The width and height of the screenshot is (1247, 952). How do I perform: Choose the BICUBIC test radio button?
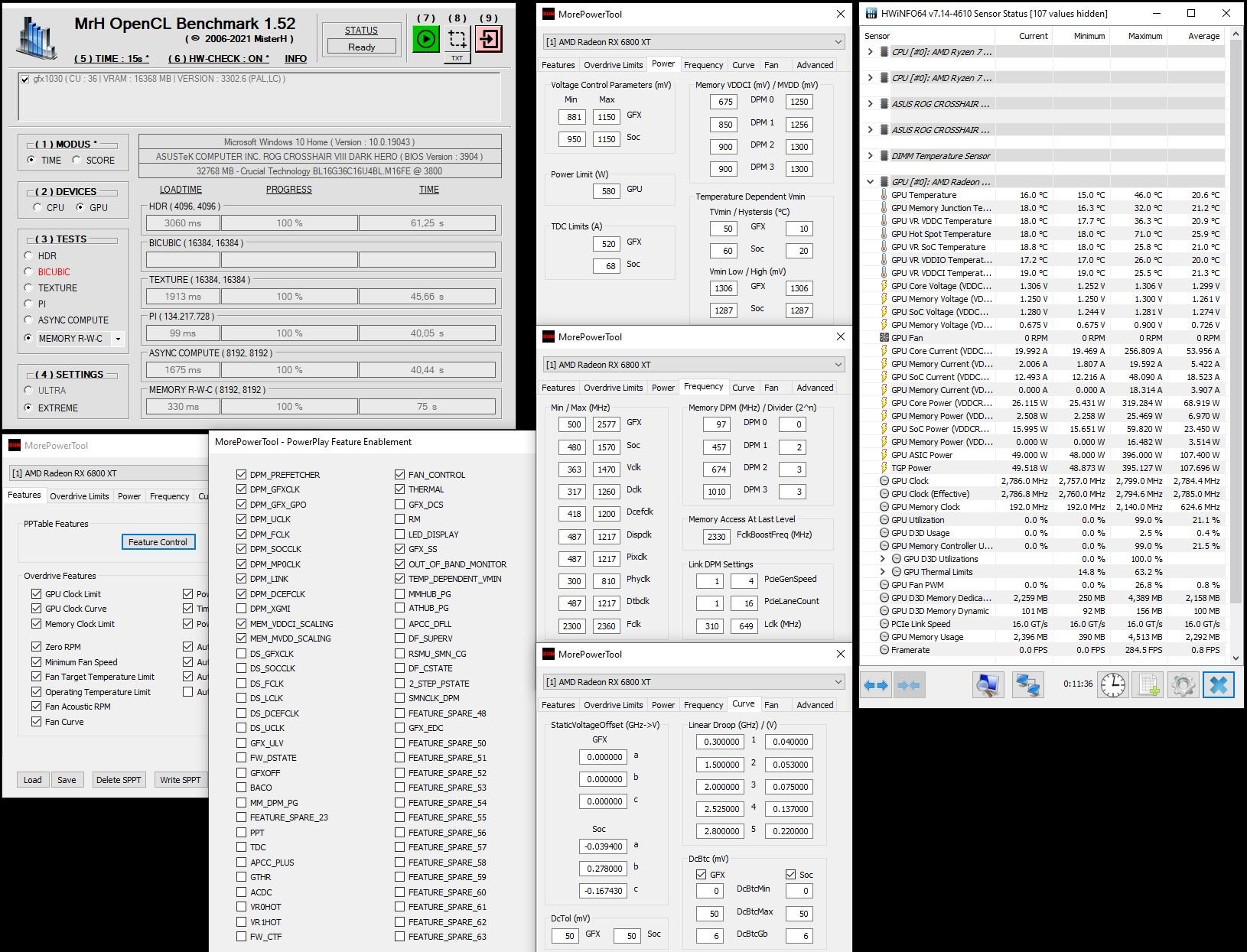tap(28, 271)
